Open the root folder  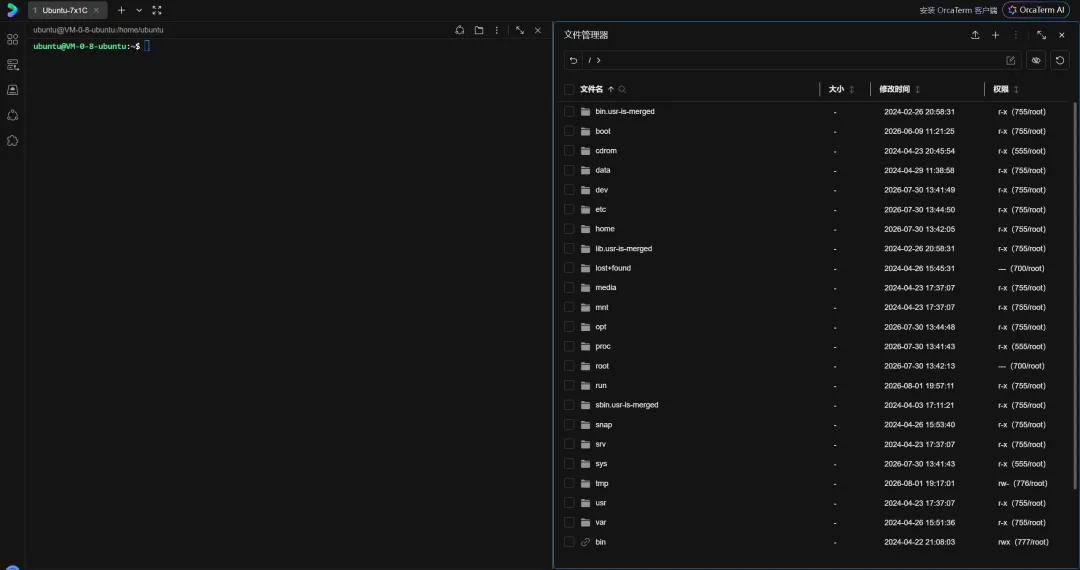pyautogui.click(x=602, y=366)
